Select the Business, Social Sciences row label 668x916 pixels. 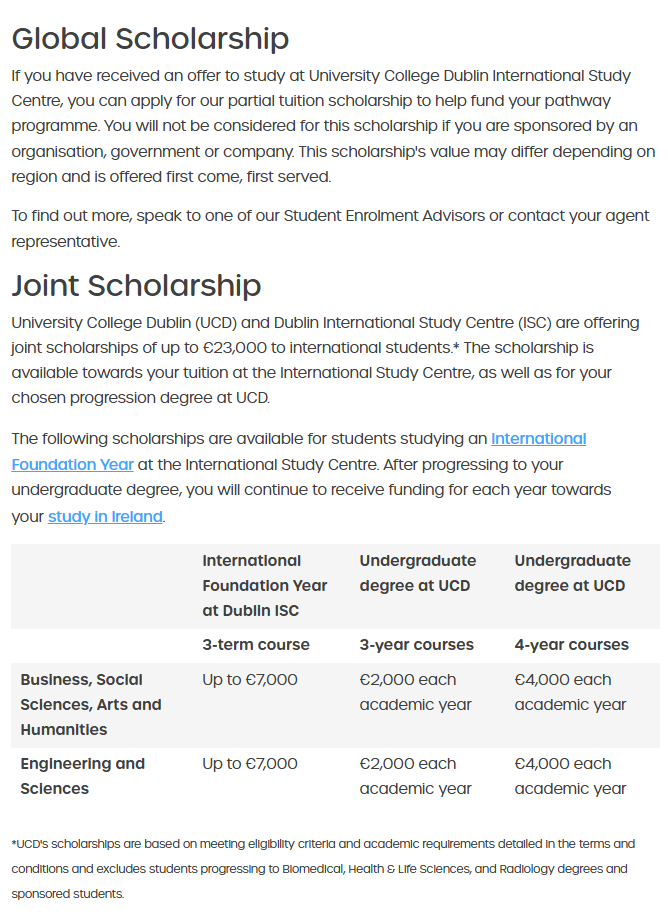click(x=91, y=705)
